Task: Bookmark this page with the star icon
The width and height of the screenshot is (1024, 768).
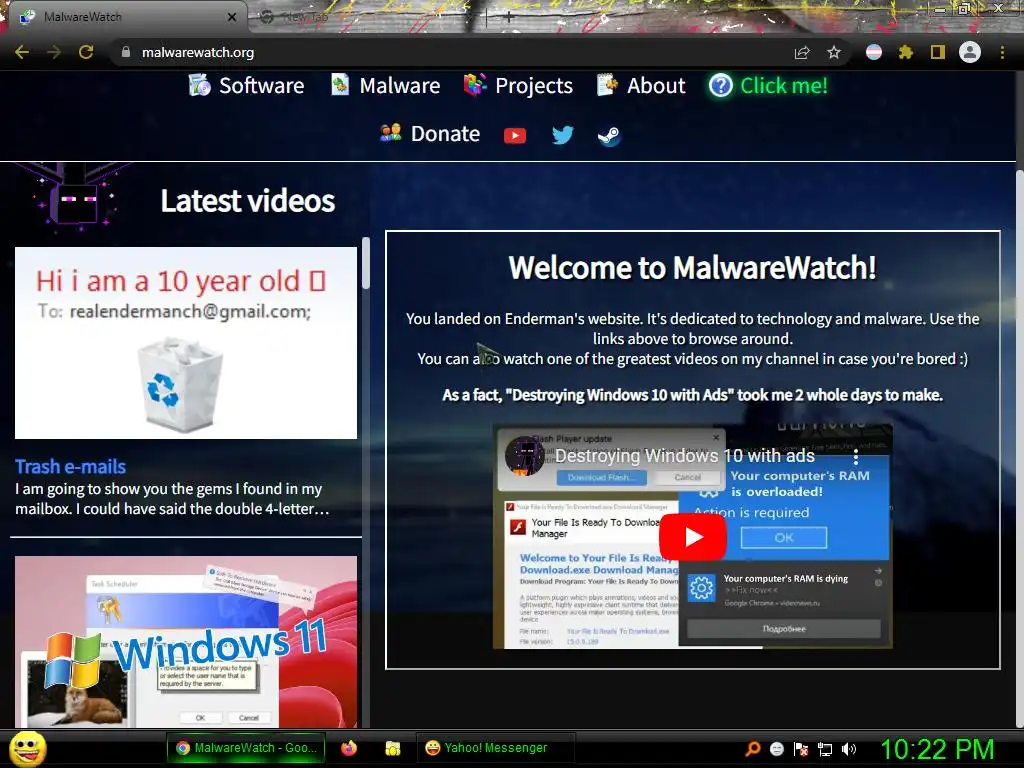Action: [x=834, y=52]
